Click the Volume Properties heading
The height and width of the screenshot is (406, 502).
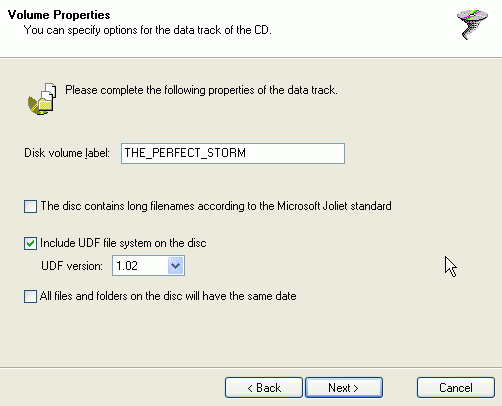(59, 15)
